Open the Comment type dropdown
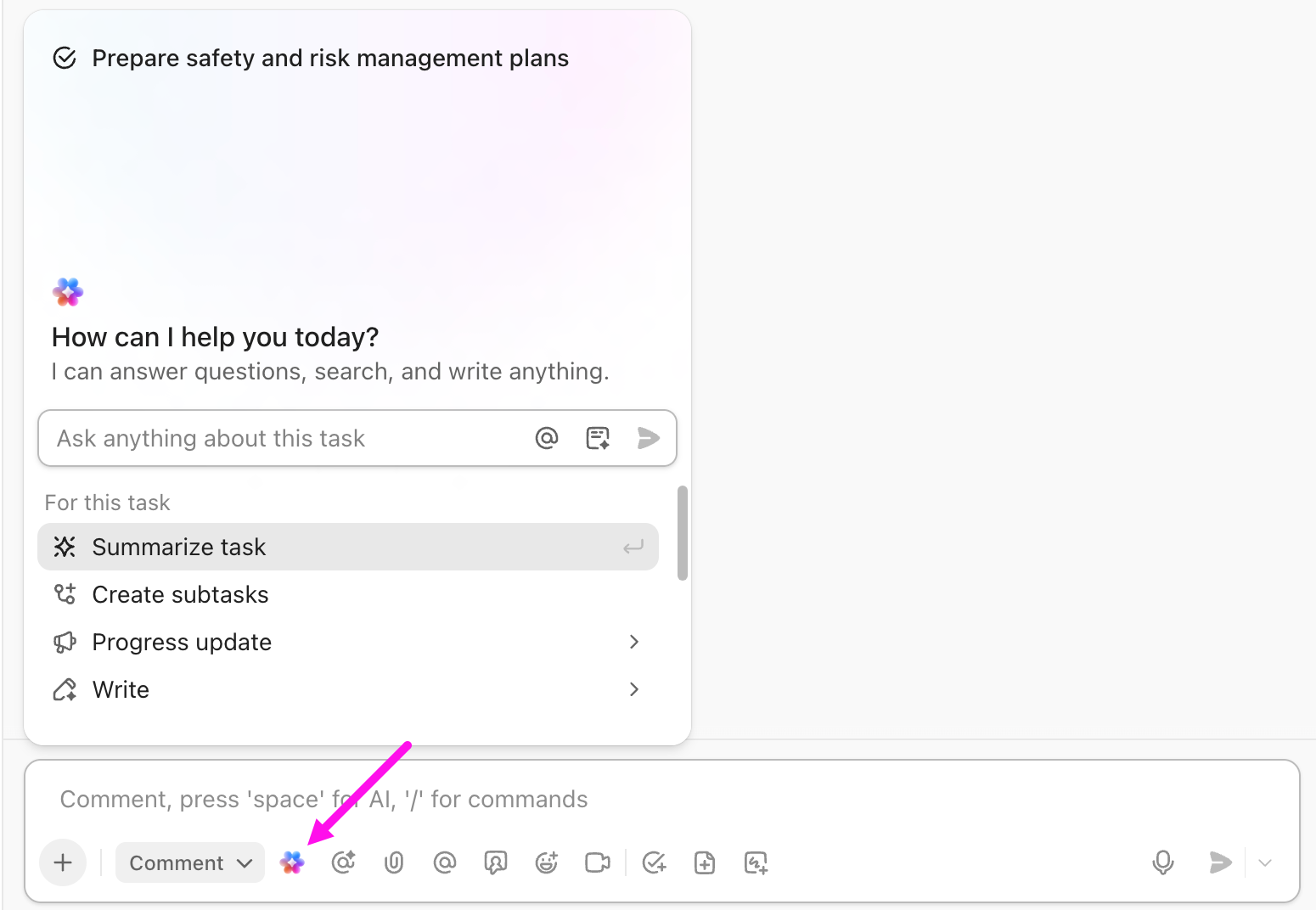This screenshot has height=910, width=1316. (190, 862)
